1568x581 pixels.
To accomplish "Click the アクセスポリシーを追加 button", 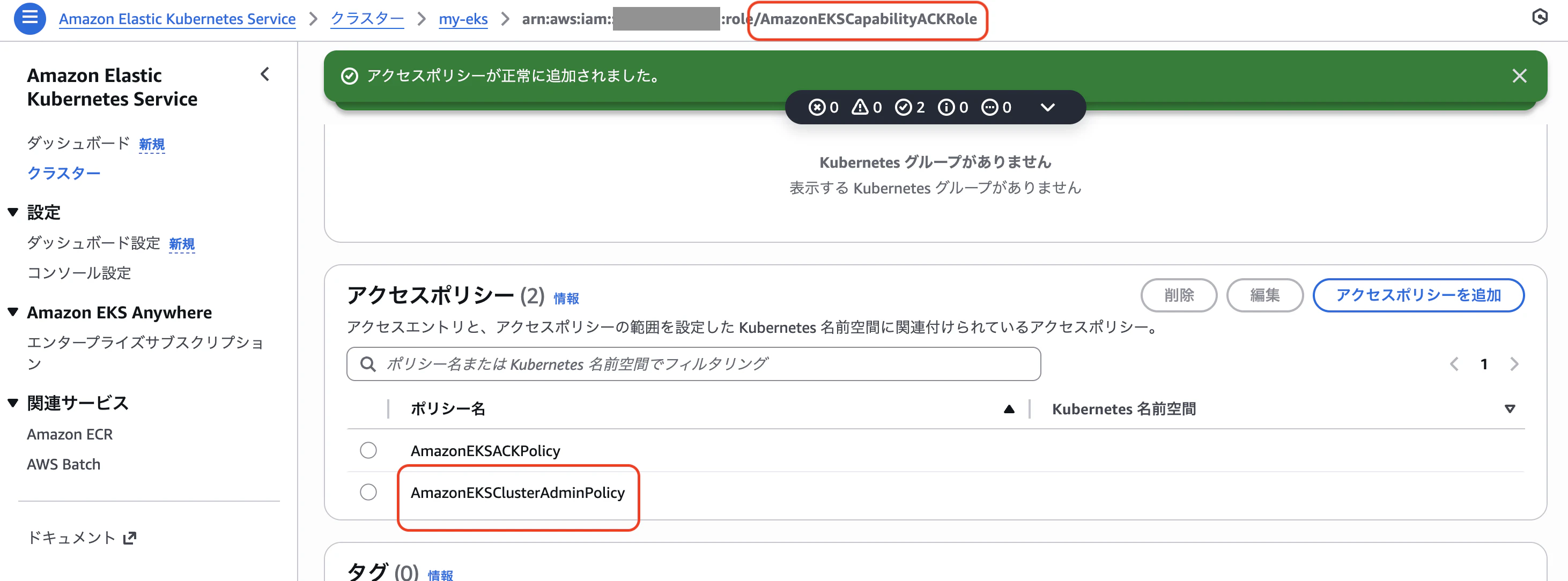I will (x=1418, y=295).
